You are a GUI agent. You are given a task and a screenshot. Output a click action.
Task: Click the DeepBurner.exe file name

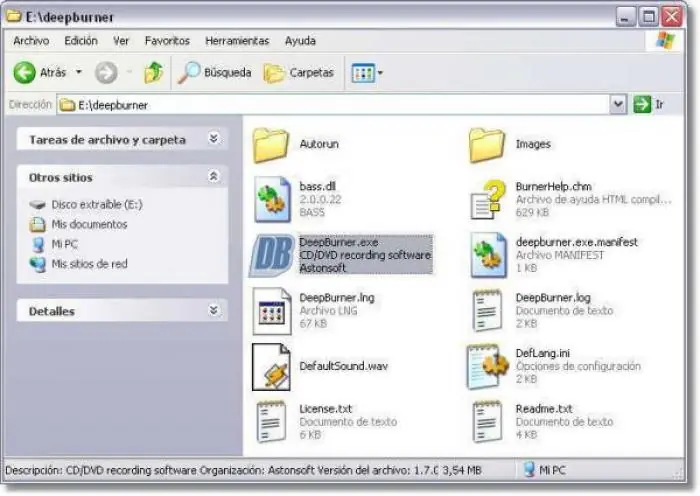tap(339, 242)
